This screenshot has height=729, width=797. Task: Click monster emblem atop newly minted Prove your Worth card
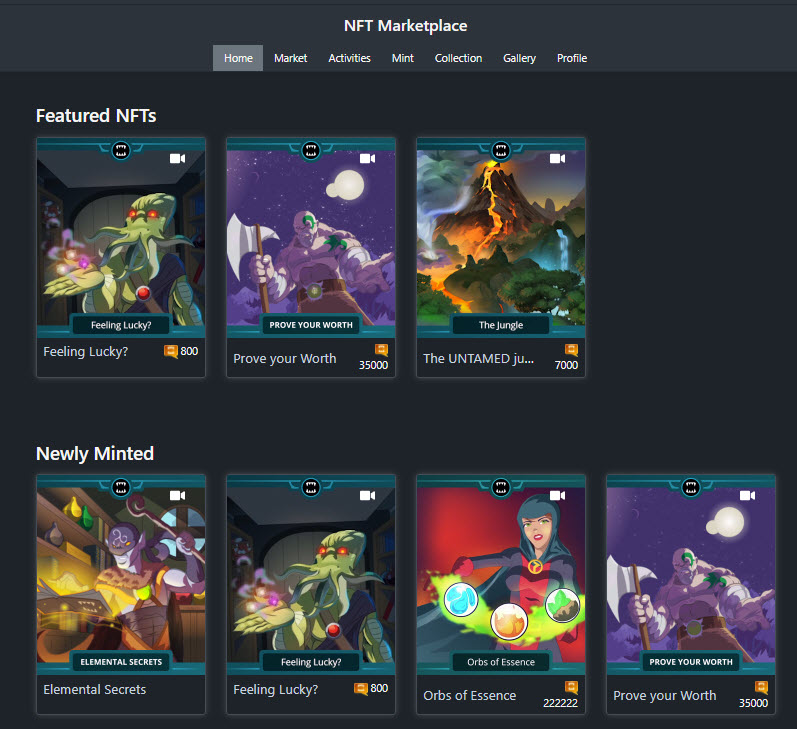[691, 488]
